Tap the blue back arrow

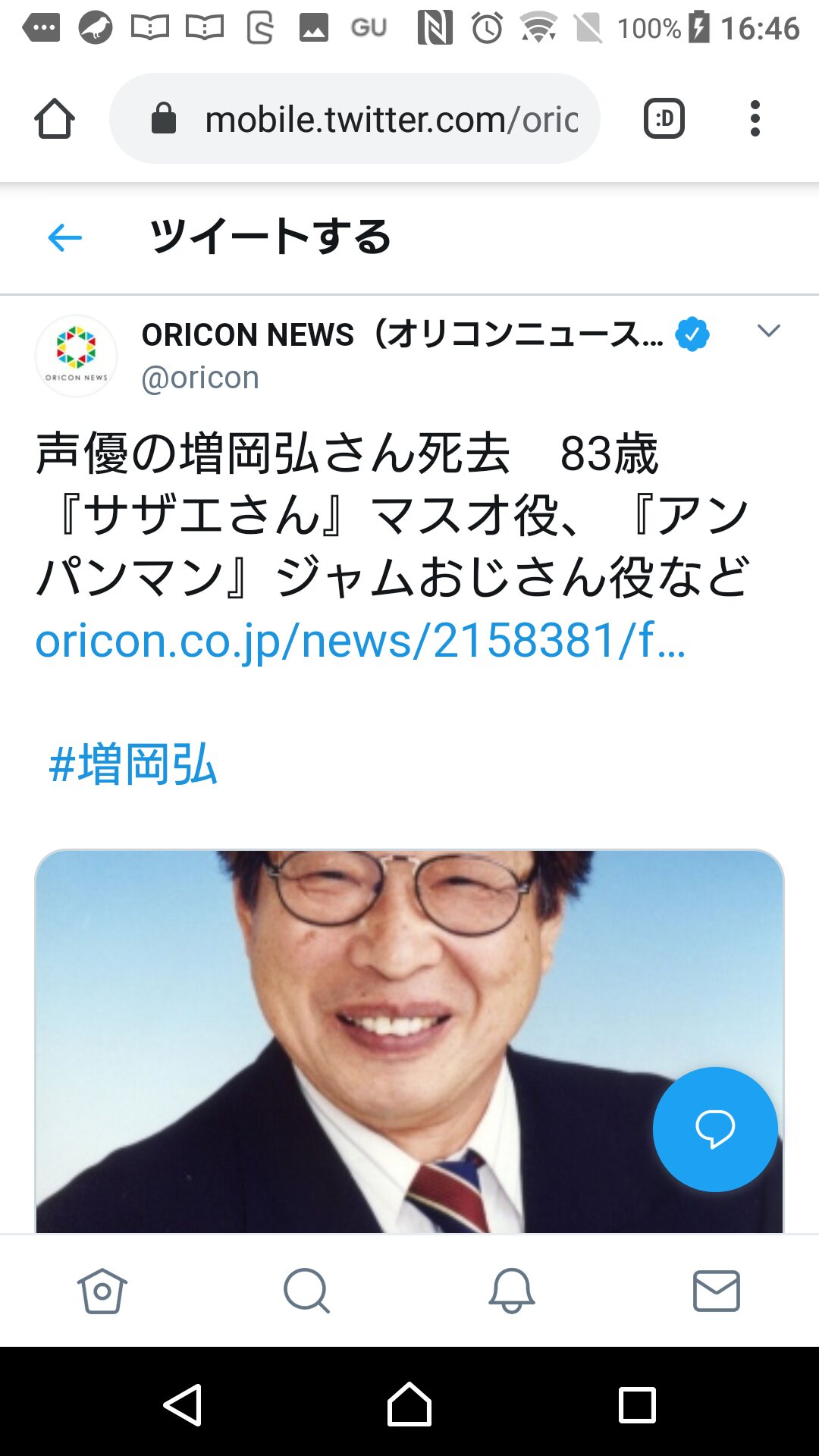click(64, 238)
